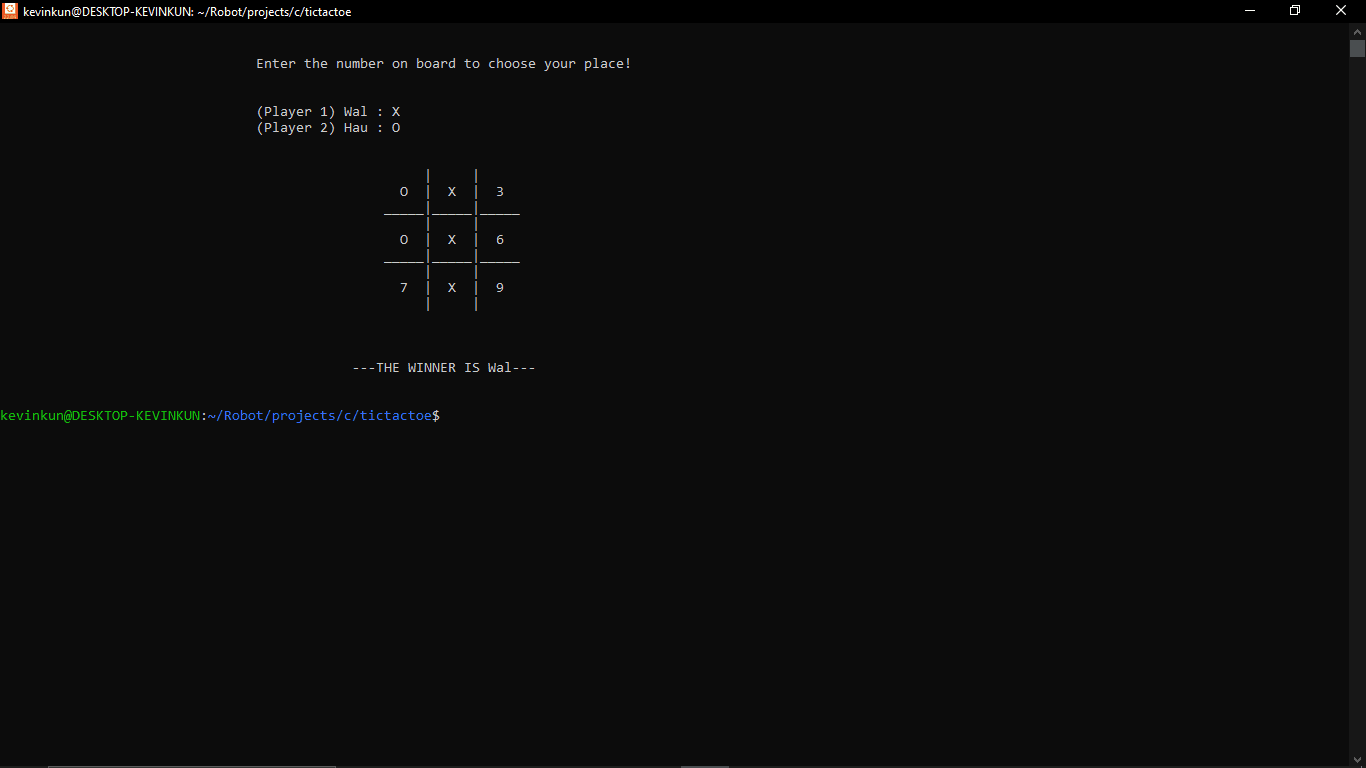The image size is (1366, 768).
Task: Click the line 'Enter the number on board'
Action: 444,64
